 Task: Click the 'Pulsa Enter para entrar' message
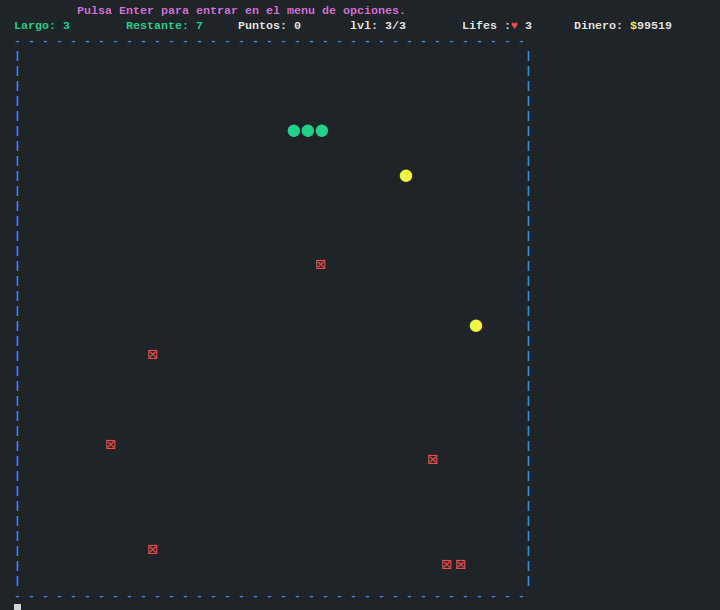(241, 11)
